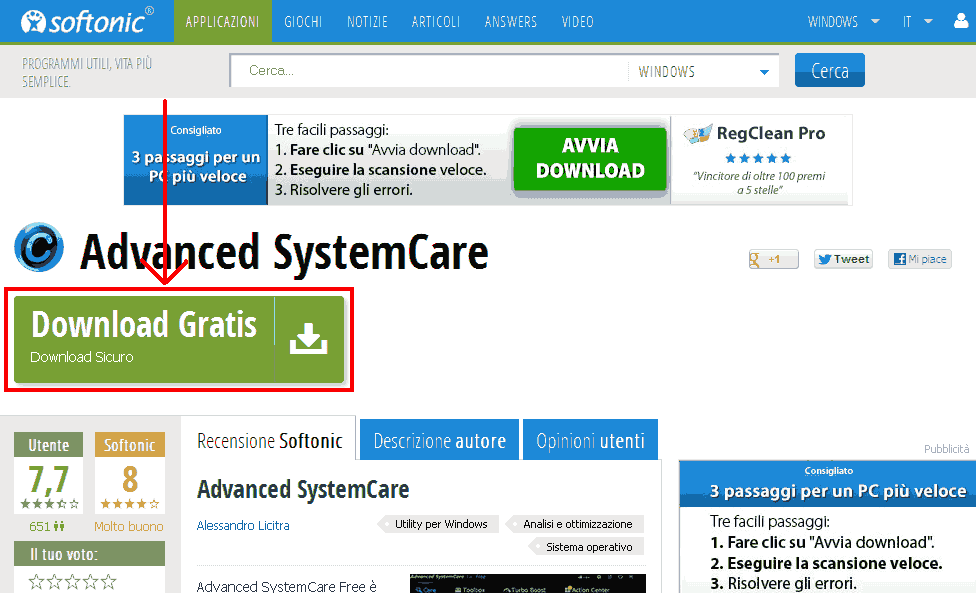The image size is (976, 593).
Task: Open the Alessandro Licitra author link
Action: [x=243, y=525]
